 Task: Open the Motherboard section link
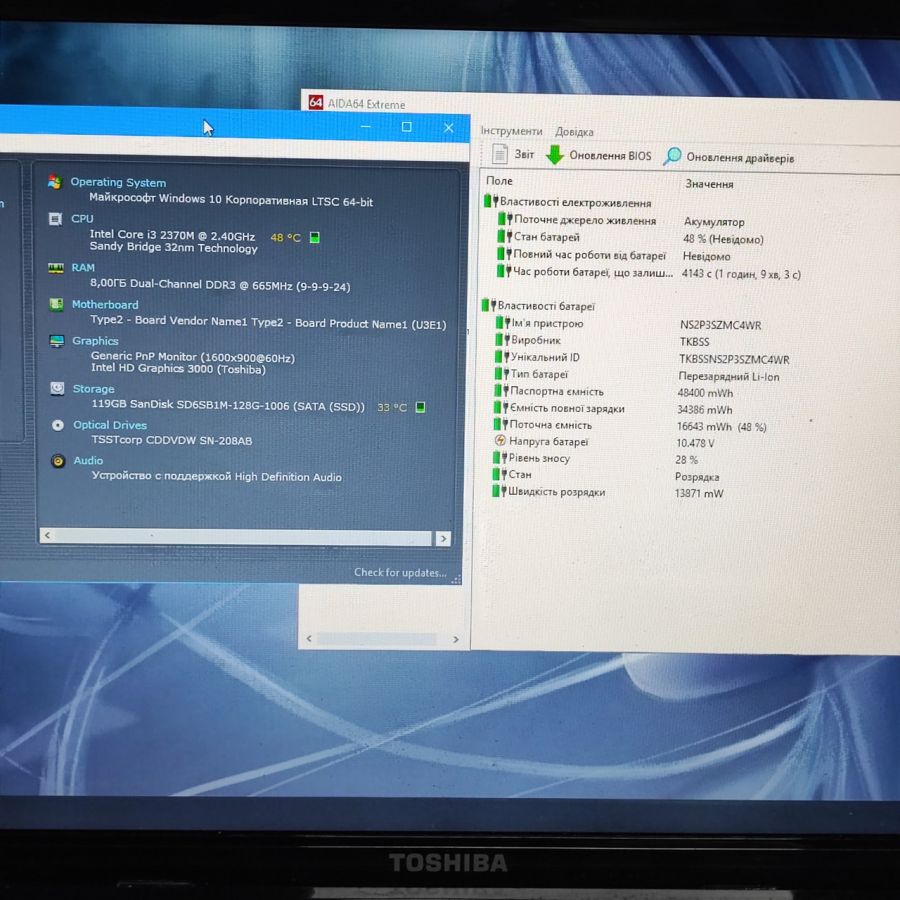(x=105, y=304)
